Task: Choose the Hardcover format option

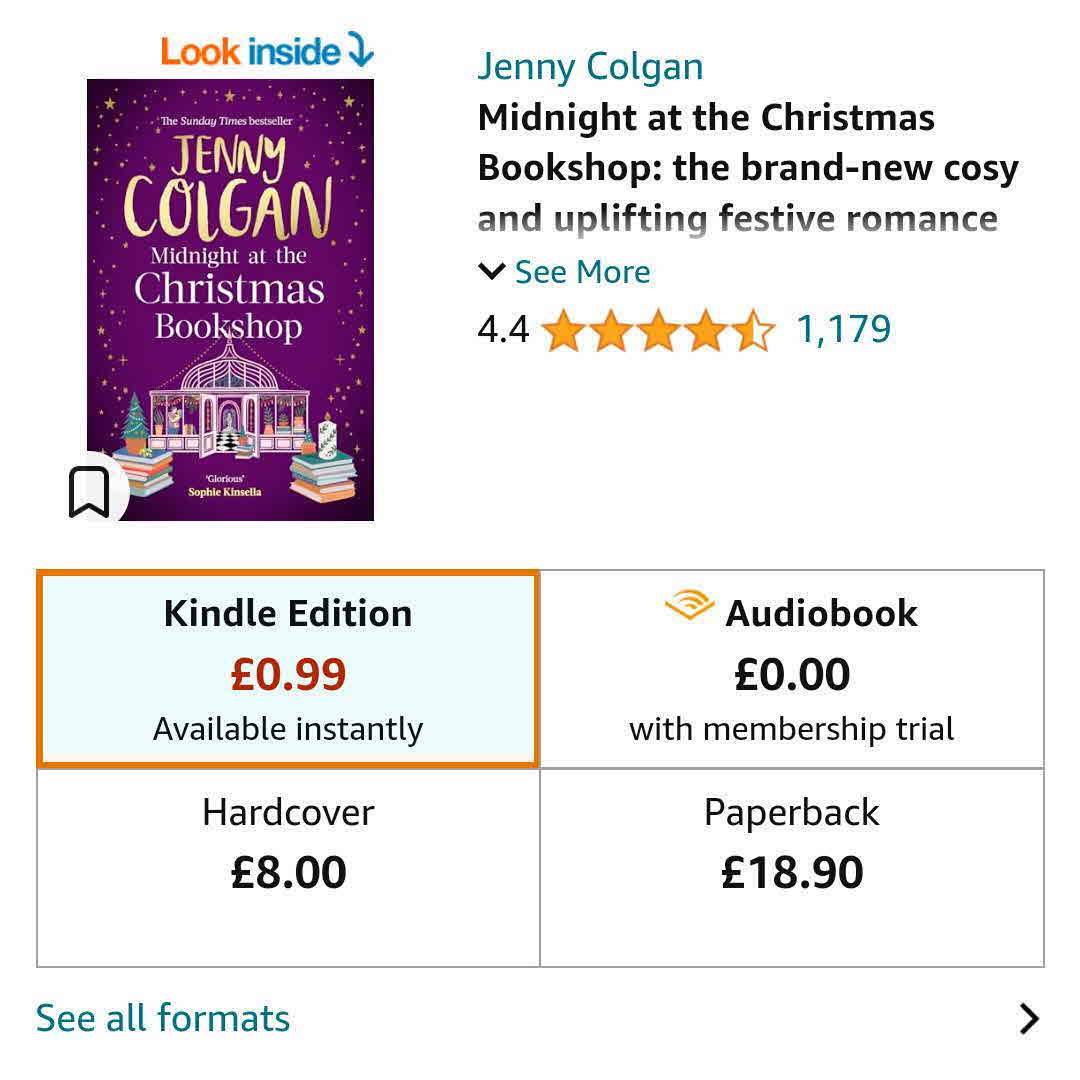Action: [x=288, y=866]
